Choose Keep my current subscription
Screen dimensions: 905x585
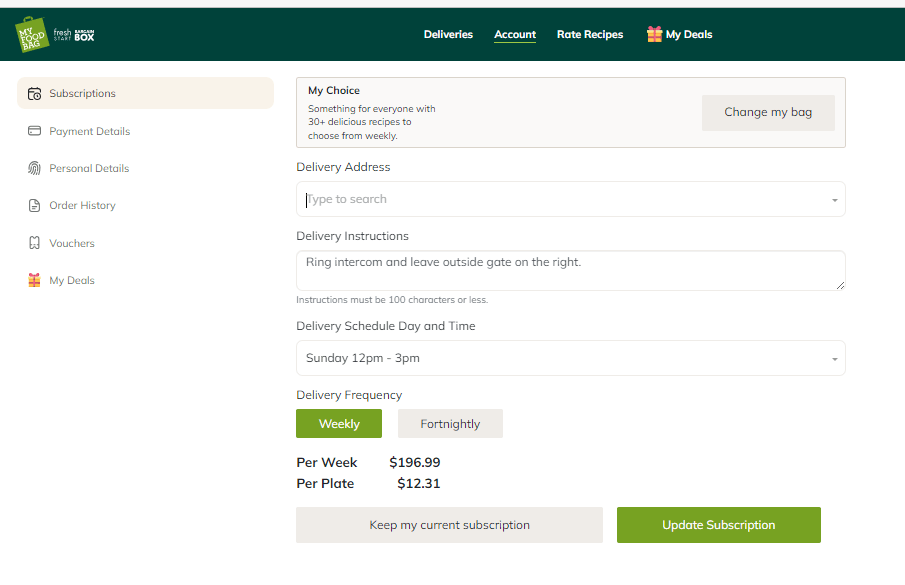tap(448, 524)
